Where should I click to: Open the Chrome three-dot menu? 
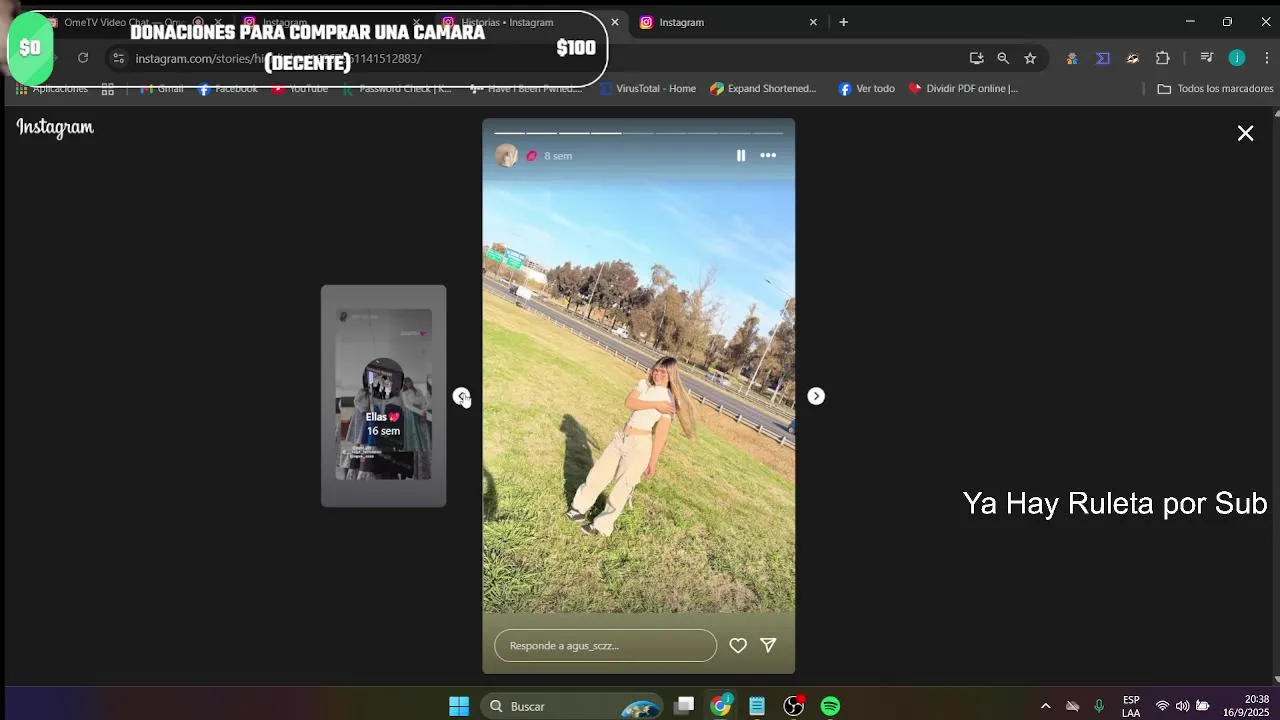coord(1266,58)
